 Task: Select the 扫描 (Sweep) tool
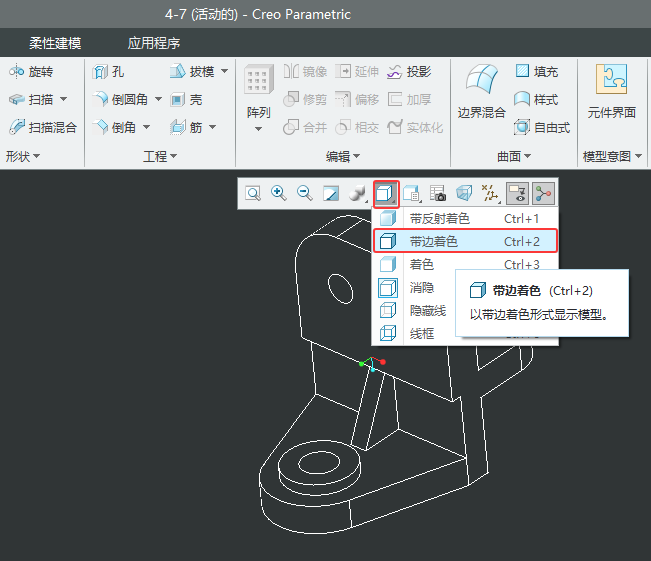click(31, 99)
